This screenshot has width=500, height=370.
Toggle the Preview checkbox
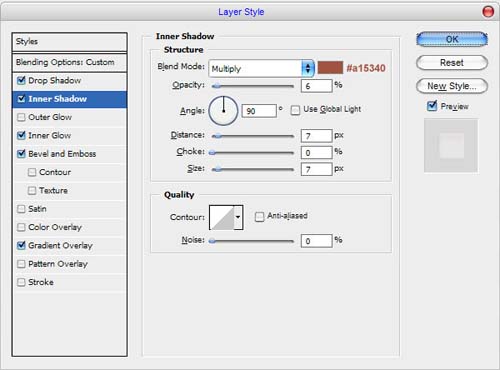click(432, 106)
